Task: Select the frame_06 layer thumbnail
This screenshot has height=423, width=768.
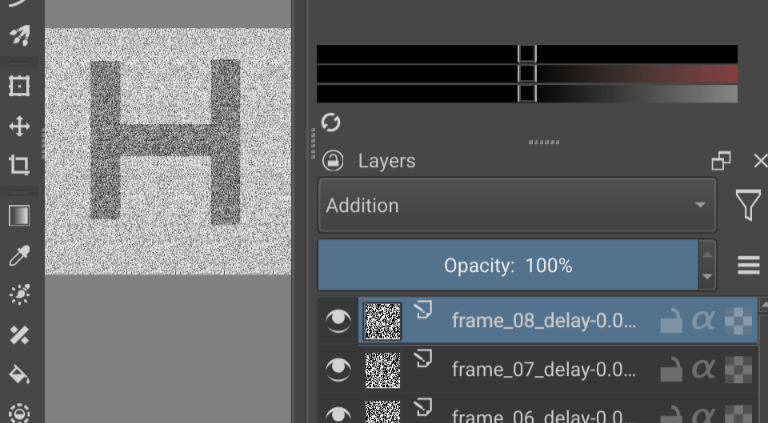Action: pos(383,412)
